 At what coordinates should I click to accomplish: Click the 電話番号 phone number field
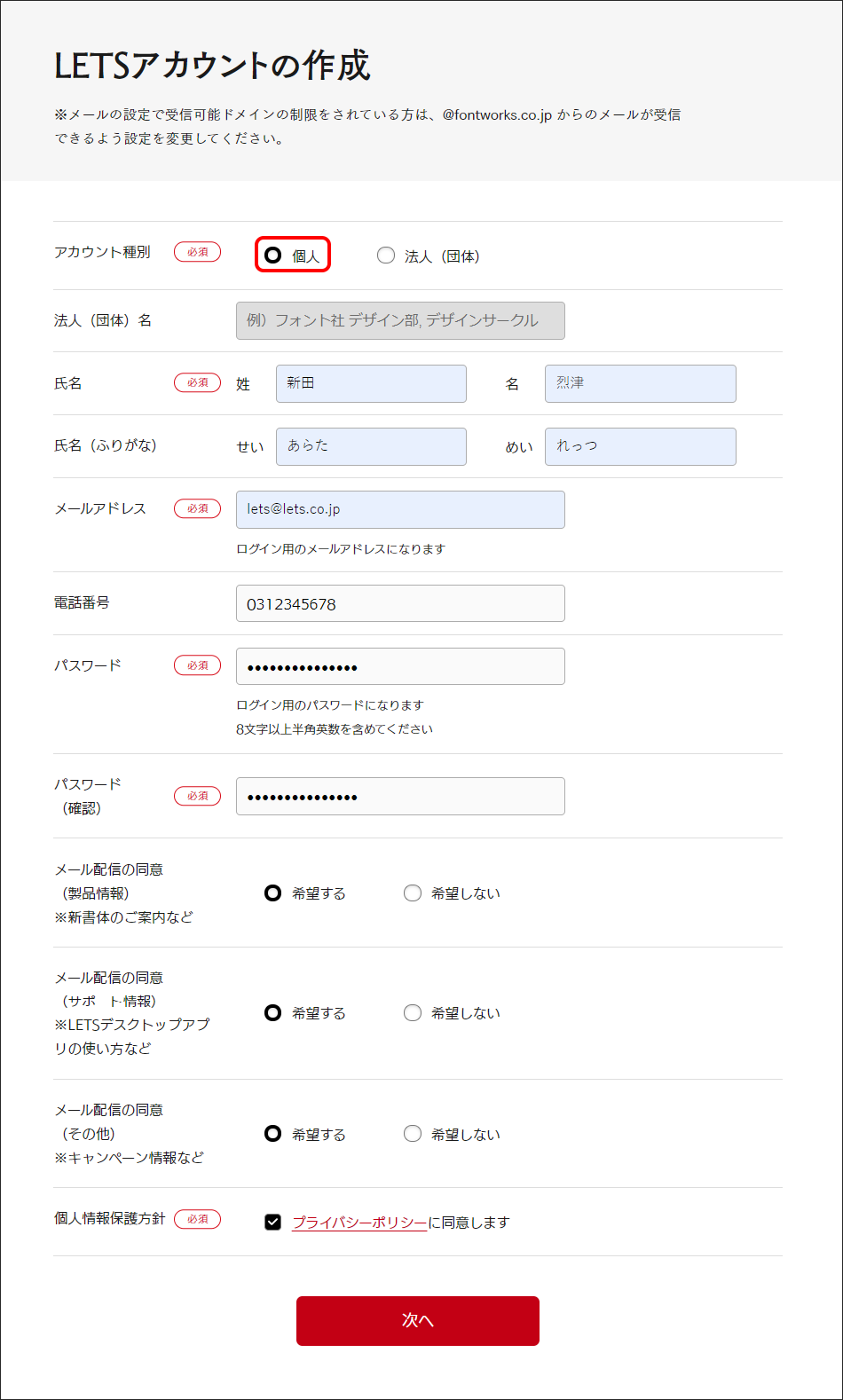[x=400, y=603]
